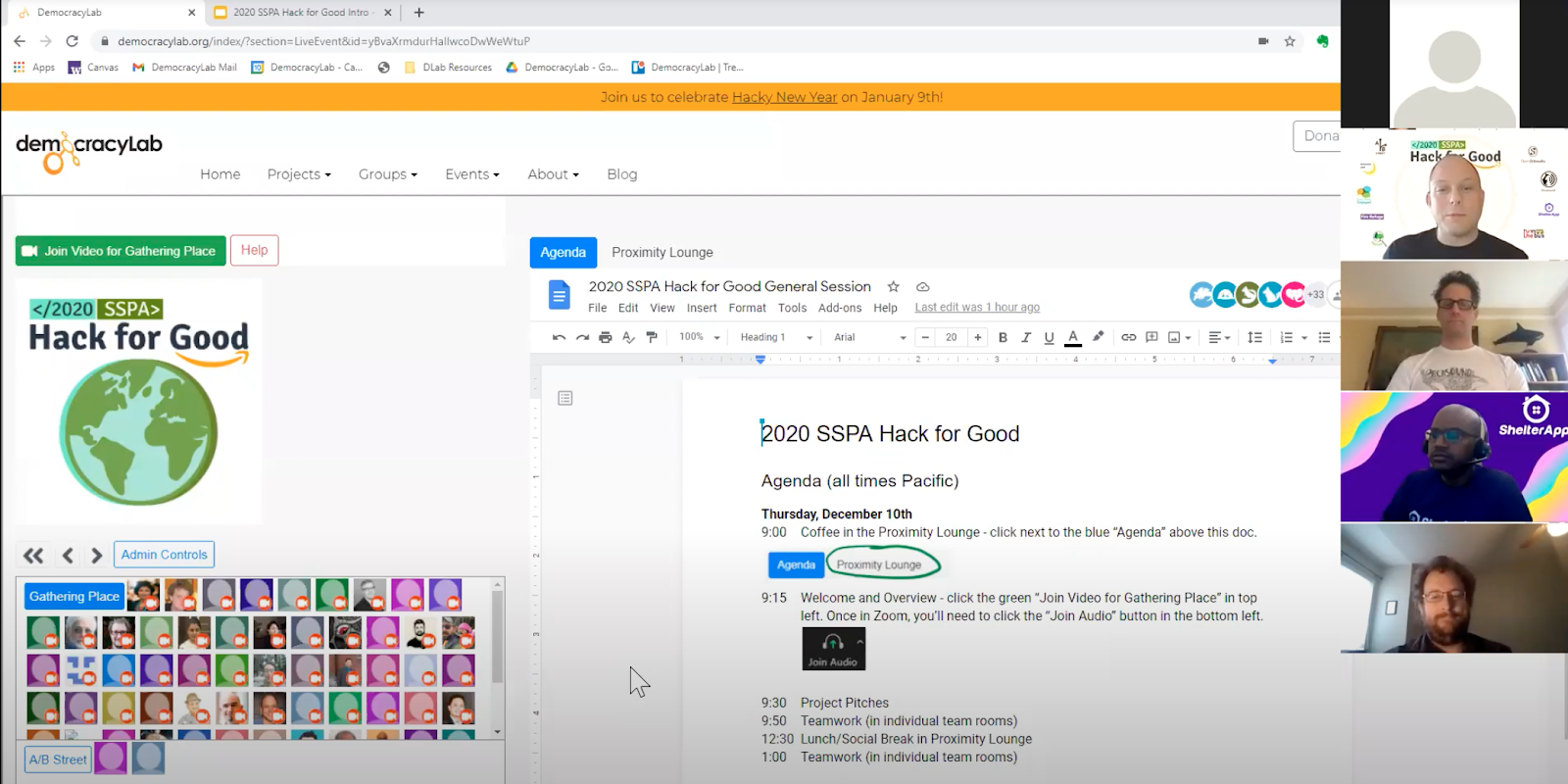Jump to first page with double-left arrows

(x=33, y=556)
